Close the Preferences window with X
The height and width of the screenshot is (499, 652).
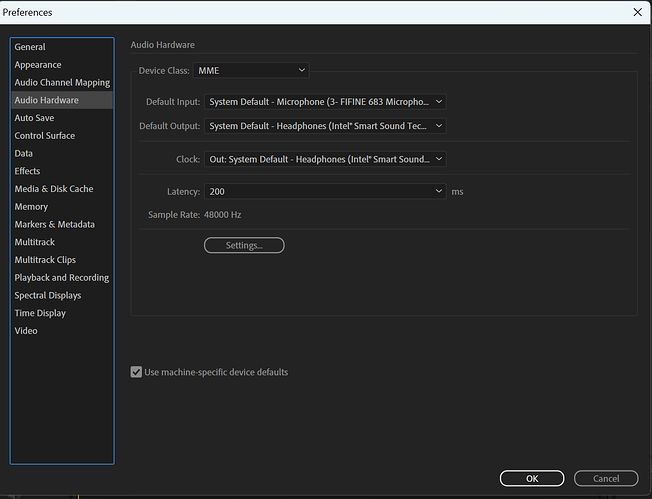637,12
